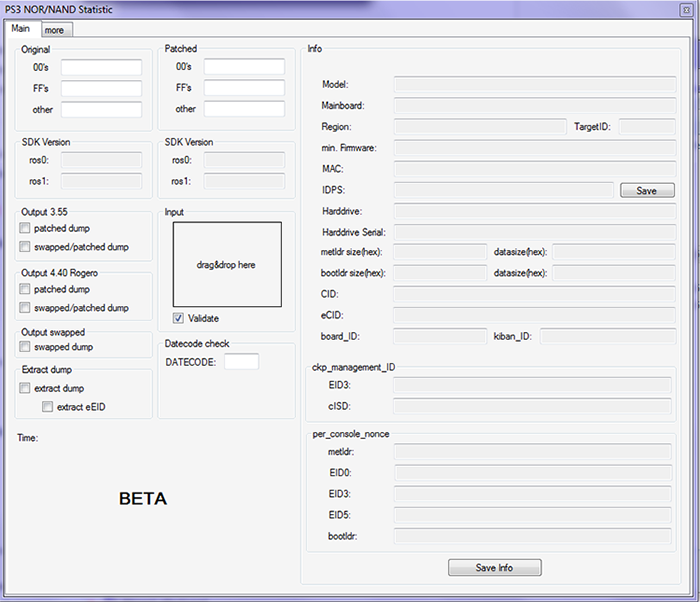Check swapped/patched dump under Output 3.55
Screen dimensions: 700x602
point(25,247)
